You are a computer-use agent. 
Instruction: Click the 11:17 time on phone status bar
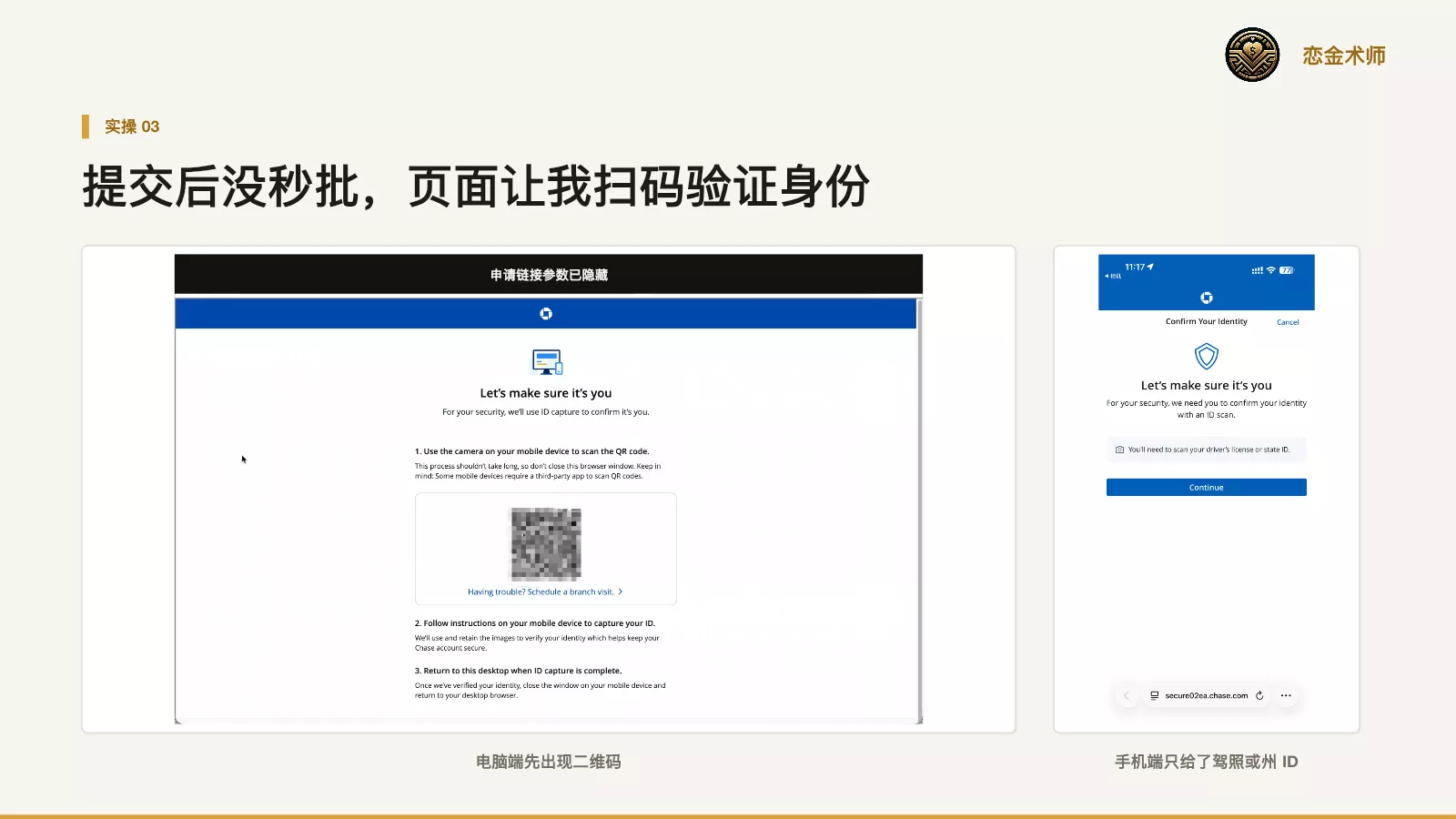[x=1135, y=268]
